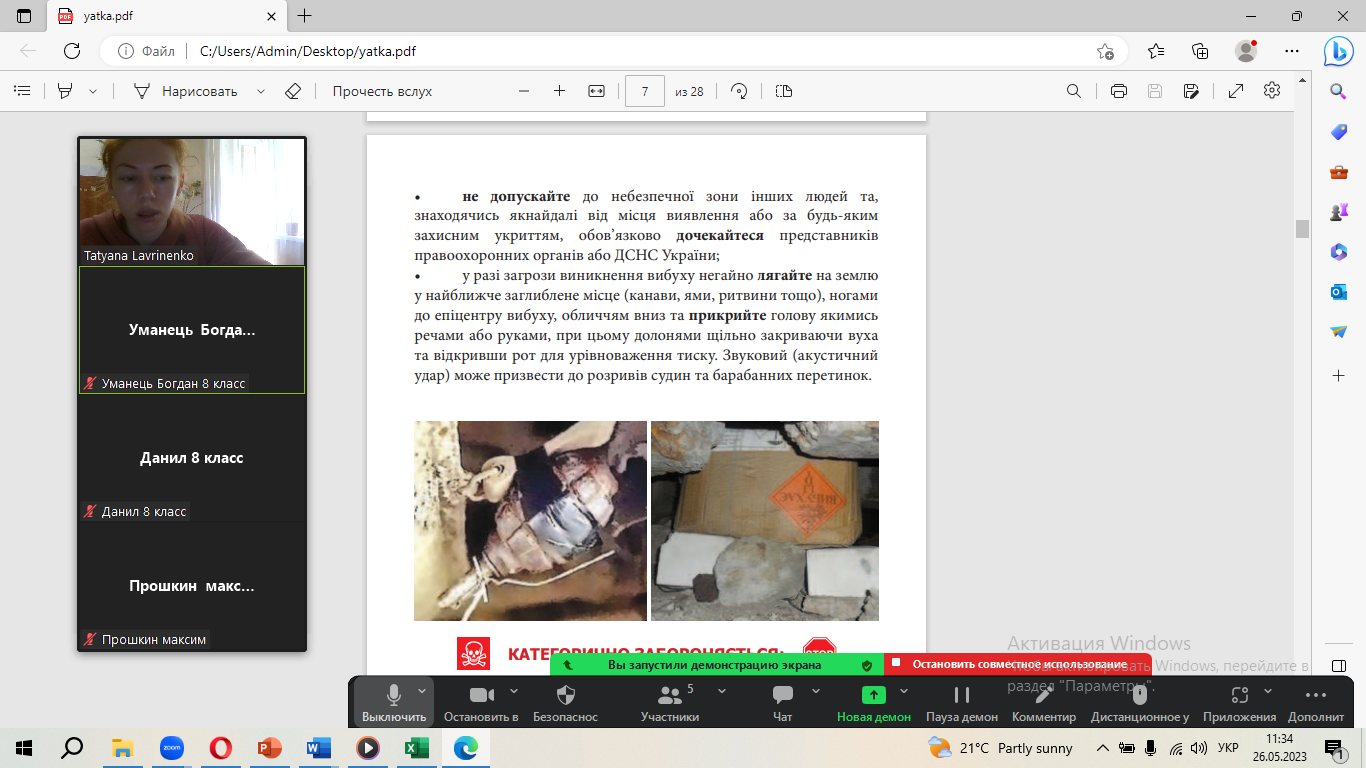This screenshot has height=768, width=1366.
Task: Click Остановить совместное использование stop share
Action: tap(1018, 664)
